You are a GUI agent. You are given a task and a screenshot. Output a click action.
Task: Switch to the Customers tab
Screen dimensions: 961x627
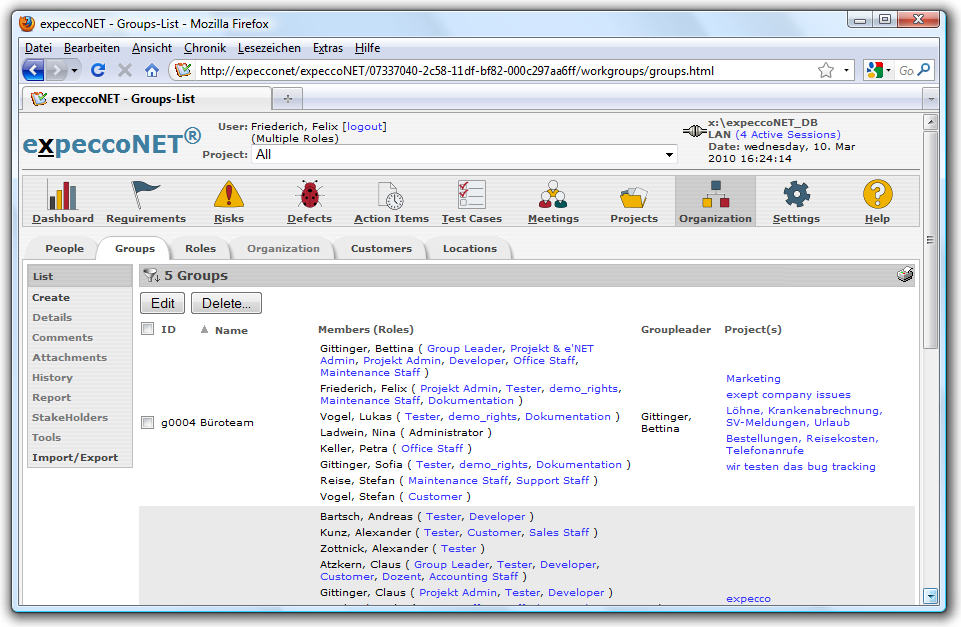[x=381, y=249]
